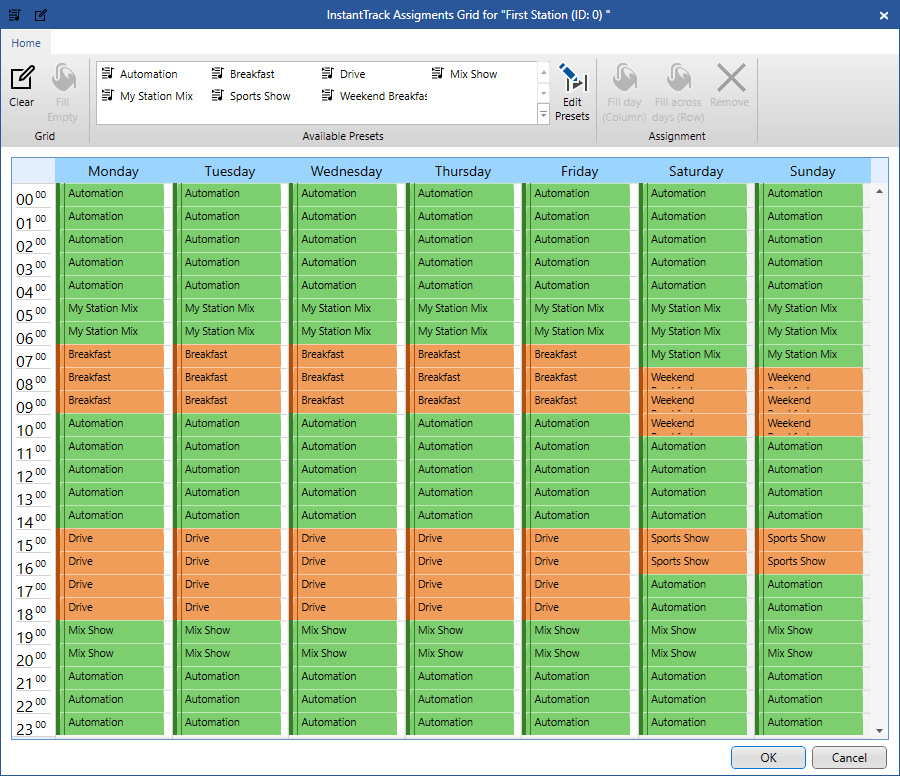Image resolution: width=900 pixels, height=776 pixels.
Task: Select the Mix Show preset
Action: (464, 74)
